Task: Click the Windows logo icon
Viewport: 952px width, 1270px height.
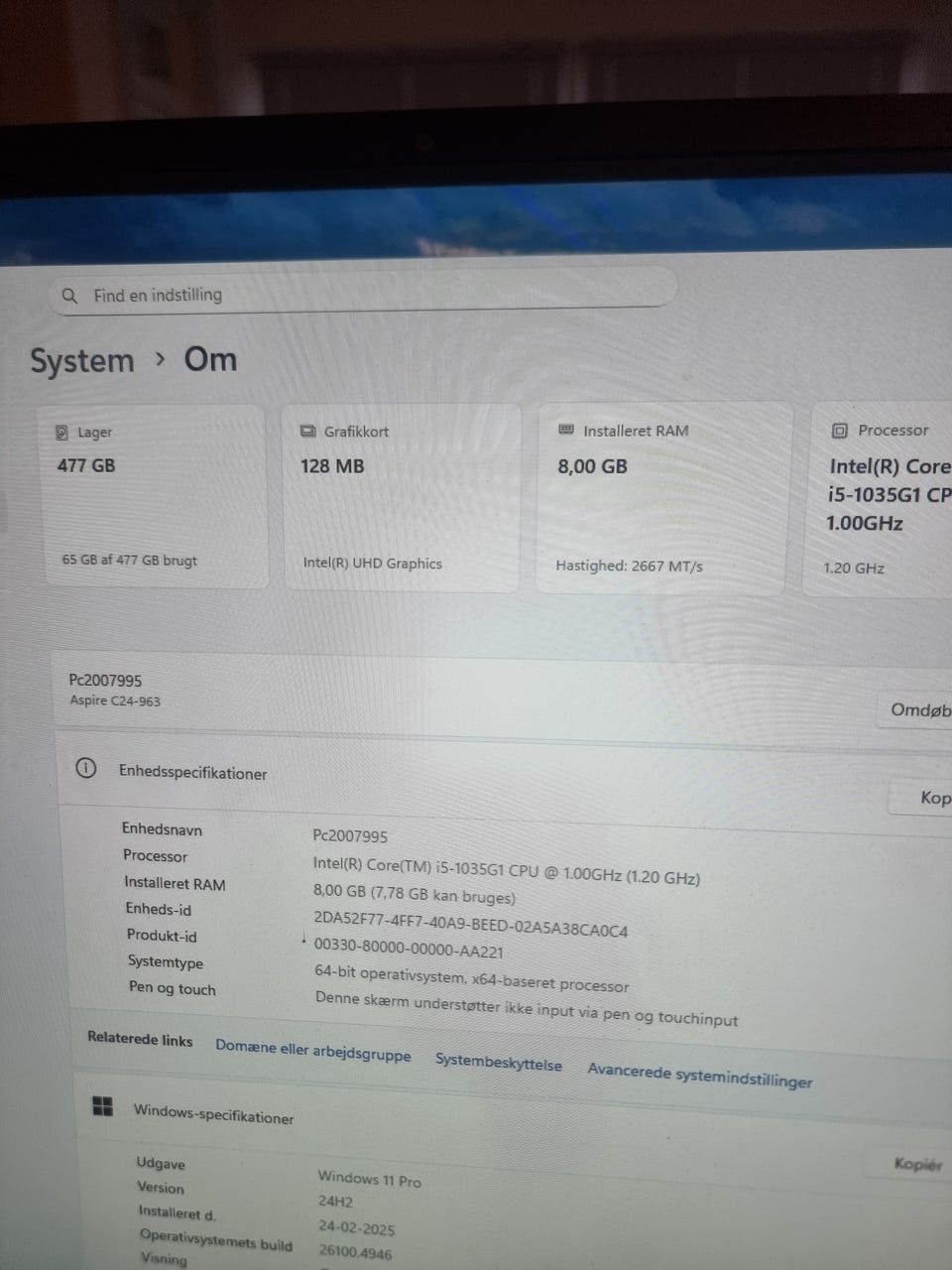Action: click(102, 1106)
